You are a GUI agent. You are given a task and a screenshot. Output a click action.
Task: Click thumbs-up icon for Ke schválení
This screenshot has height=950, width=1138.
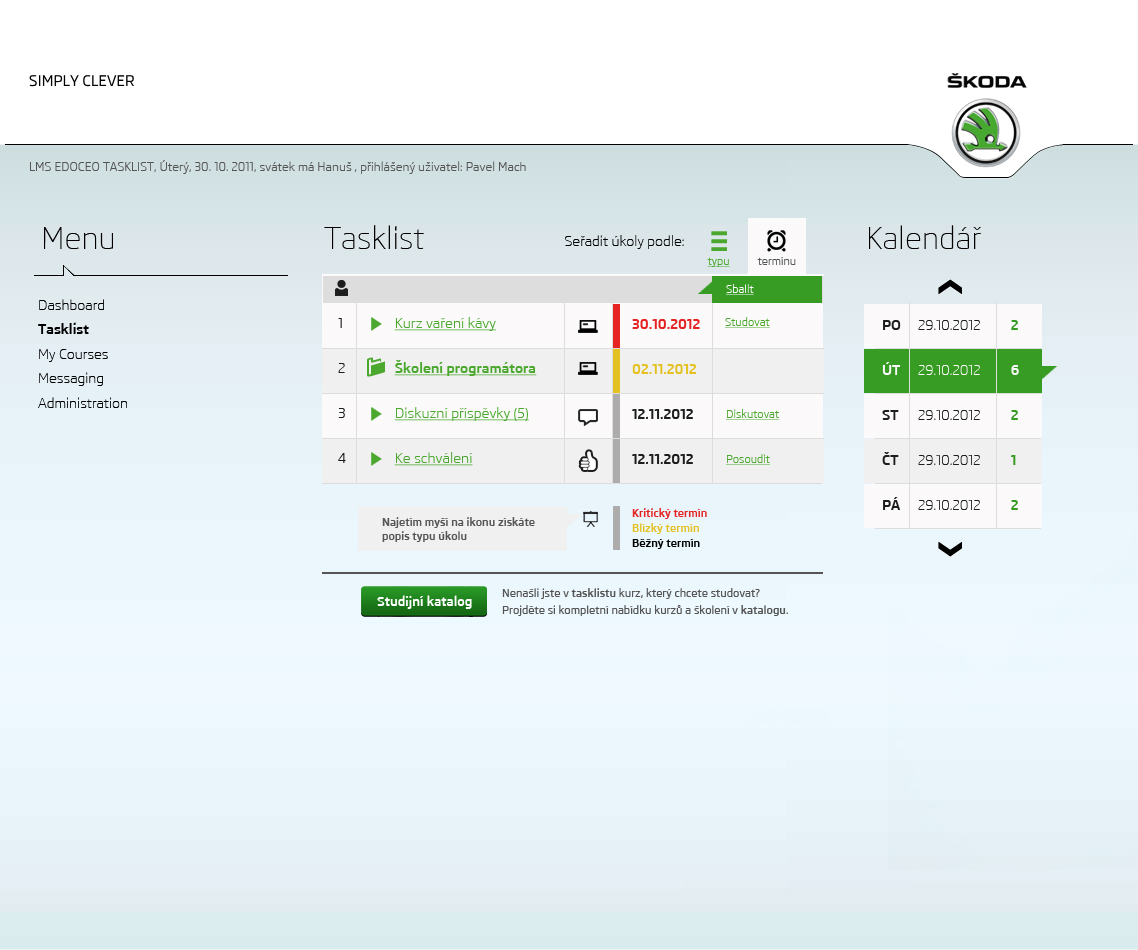click(588, 460)
